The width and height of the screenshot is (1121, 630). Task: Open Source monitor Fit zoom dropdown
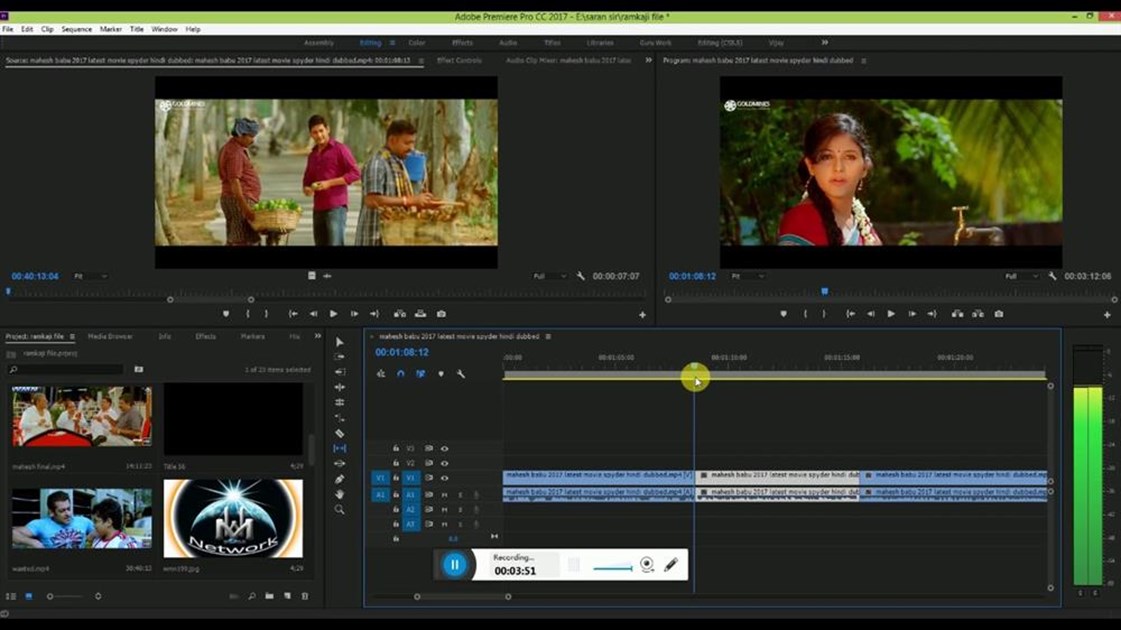[x=90, y=276]
